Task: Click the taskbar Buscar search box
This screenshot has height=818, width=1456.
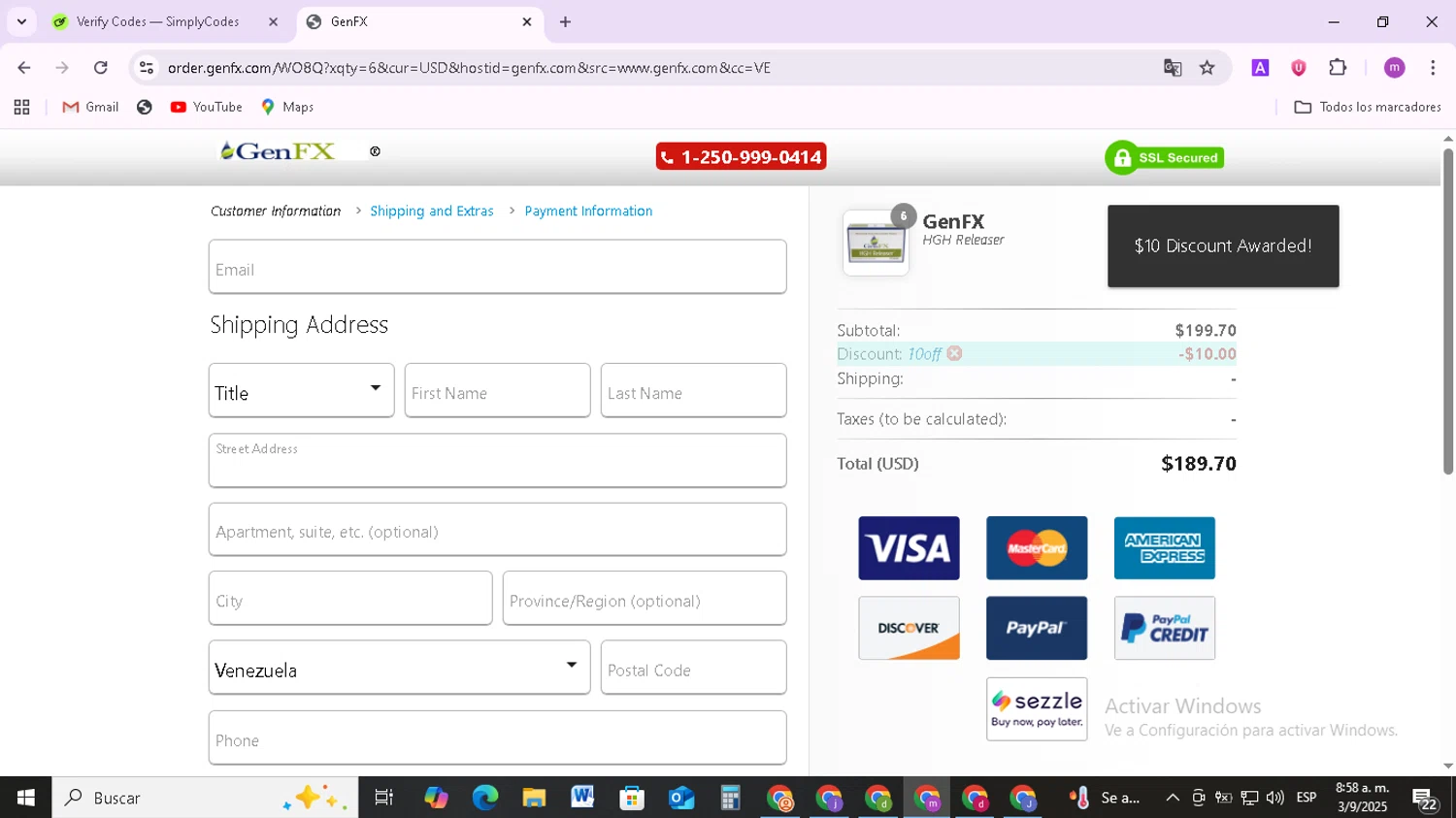Action: 205,798
